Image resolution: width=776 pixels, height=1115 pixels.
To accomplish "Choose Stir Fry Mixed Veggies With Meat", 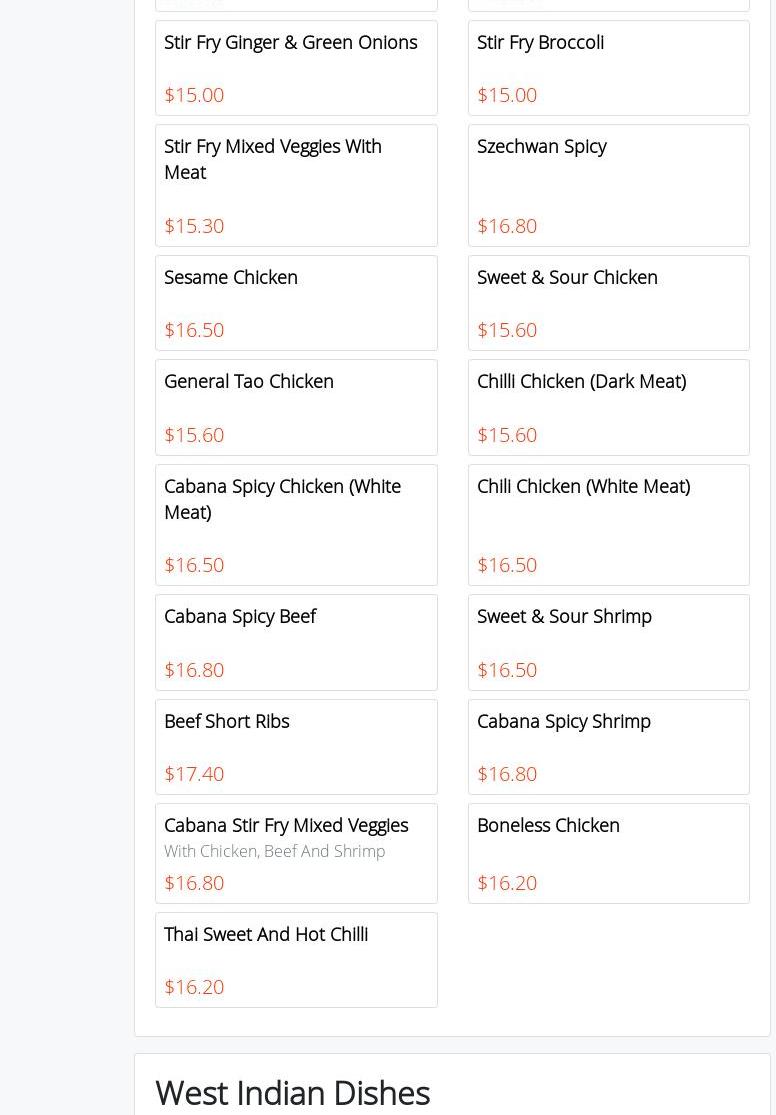I will point(273,159).
